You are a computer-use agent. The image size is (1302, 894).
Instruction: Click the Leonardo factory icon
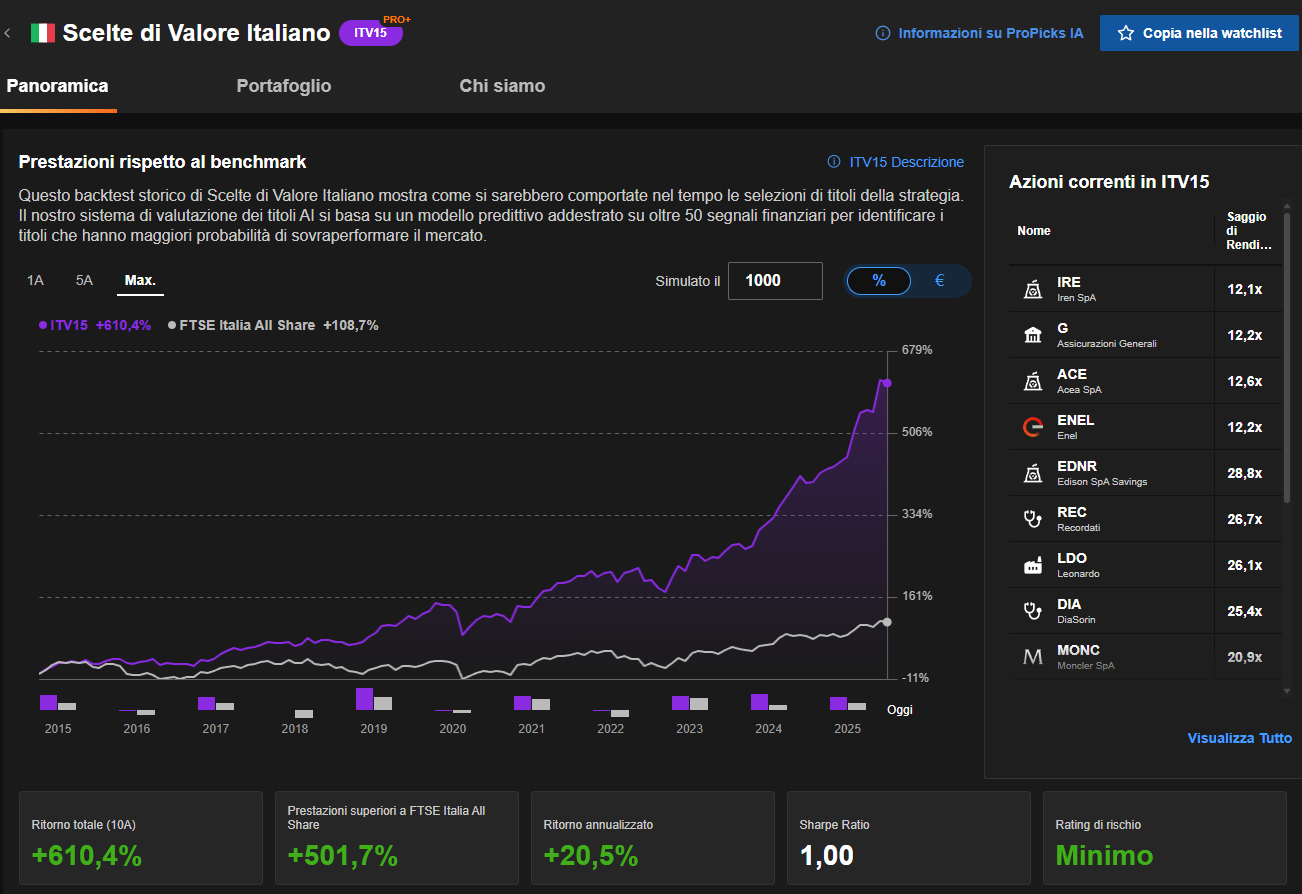click(1032, 565)
